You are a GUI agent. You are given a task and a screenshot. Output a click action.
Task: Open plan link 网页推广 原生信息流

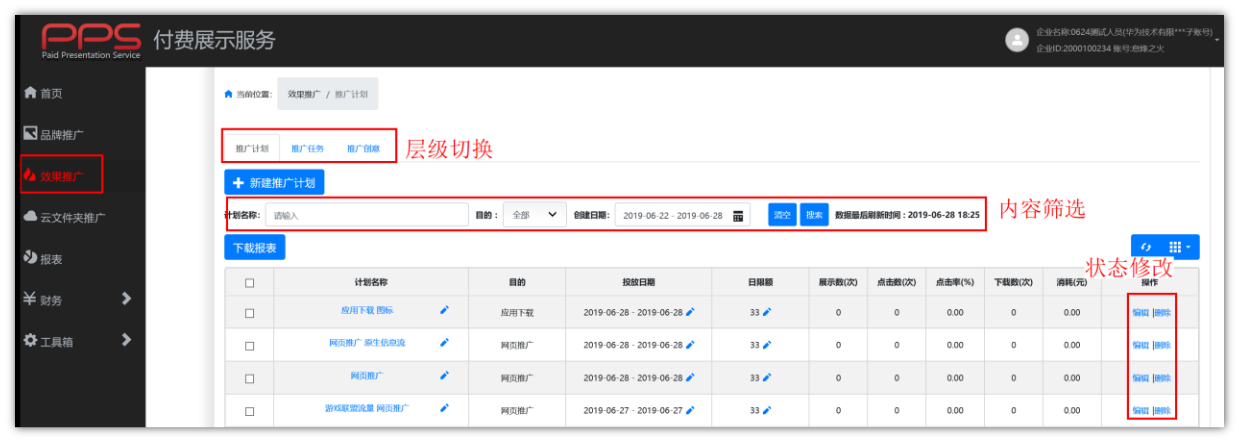click(x=367, y=343)
